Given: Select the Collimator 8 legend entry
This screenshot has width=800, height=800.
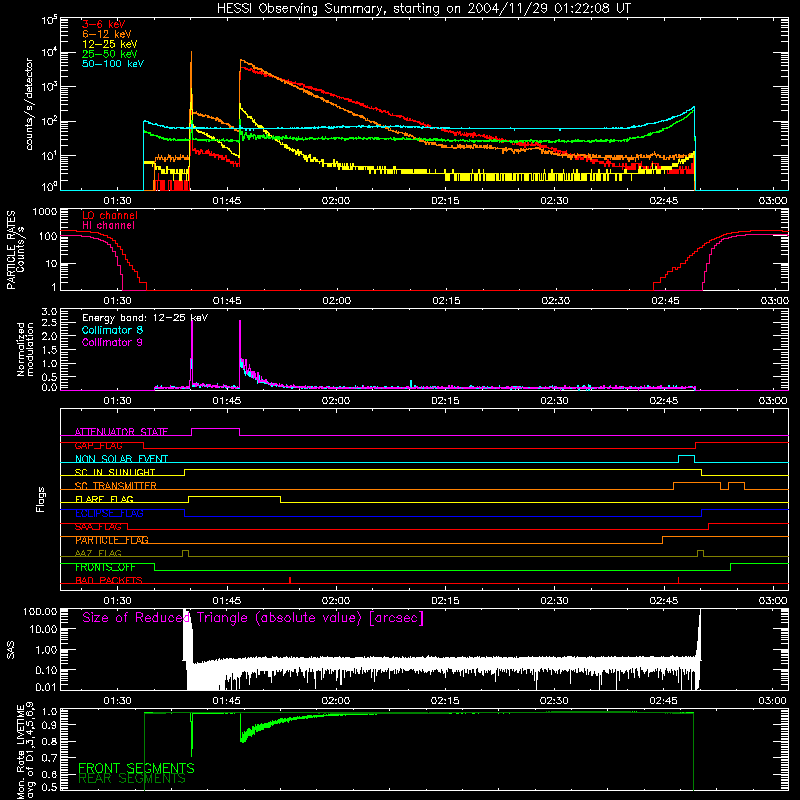Looking at the screenshot, I should pyautogui.click(x=112, y=330).
